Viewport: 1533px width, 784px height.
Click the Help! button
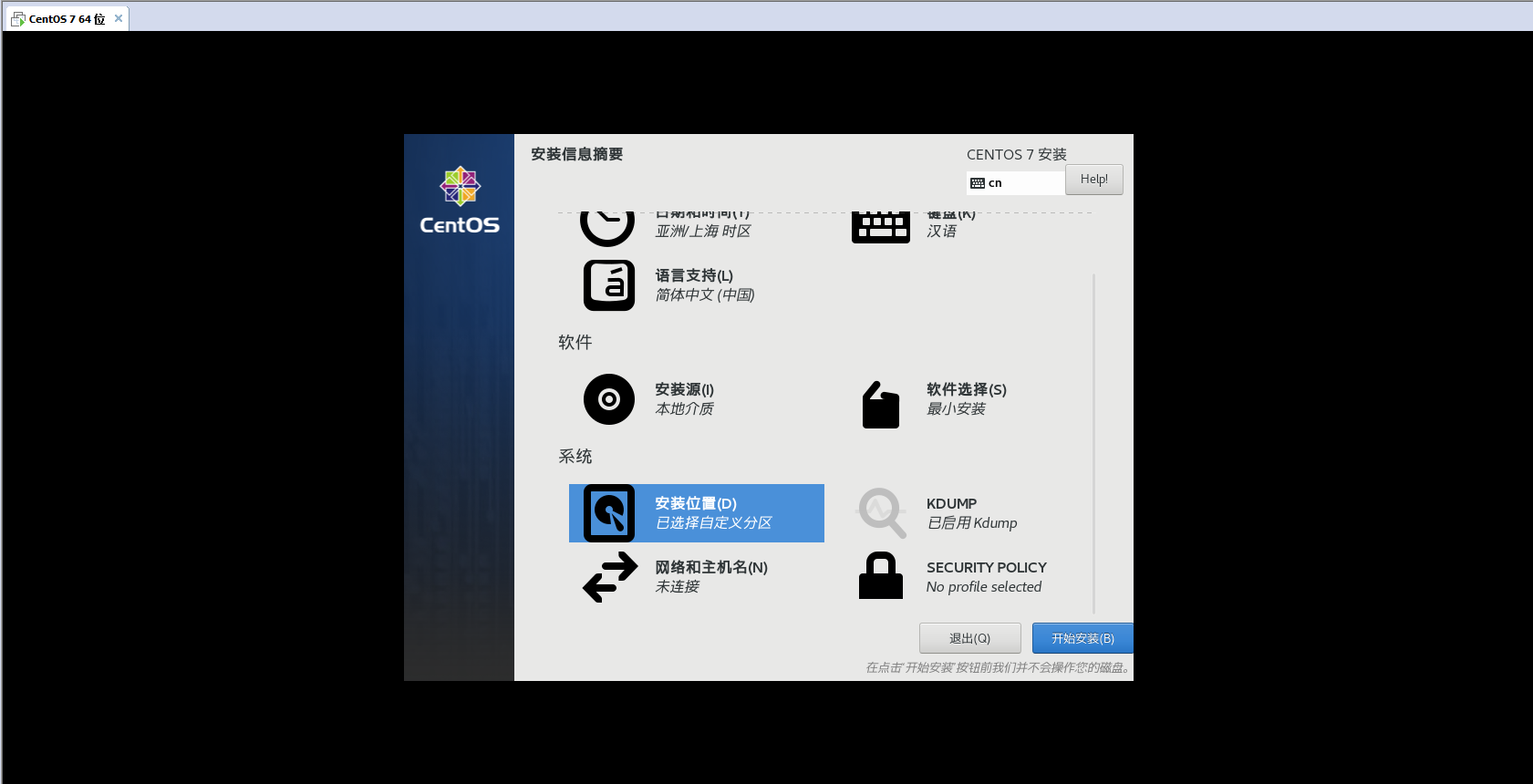point(1094,180)
